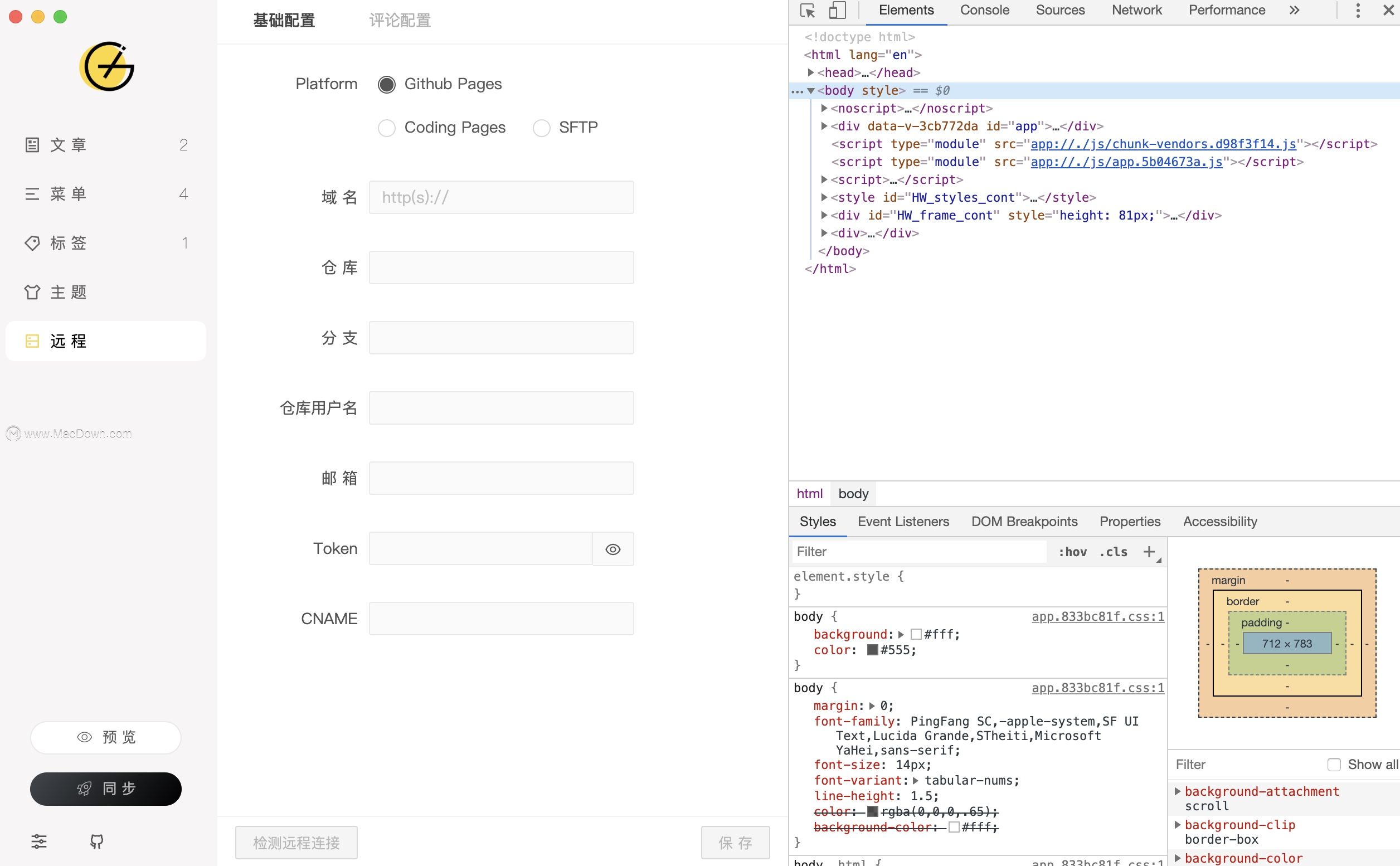Viewport: 1400px width, 866px height.
Task: Open the Event Listeners pane tab
Action: tap(903, 522)
